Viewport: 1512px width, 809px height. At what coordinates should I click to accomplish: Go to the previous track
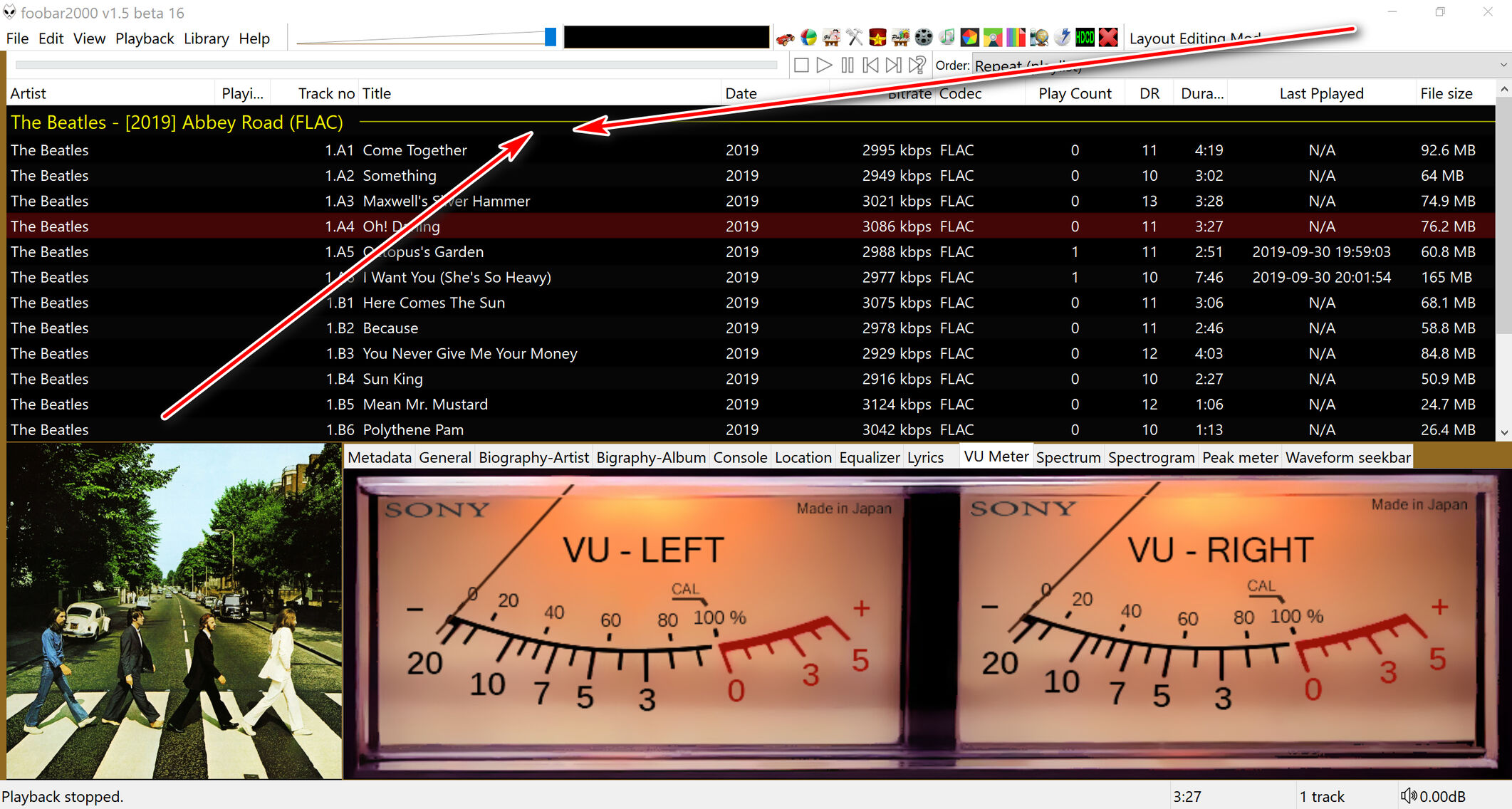(870, 66)
